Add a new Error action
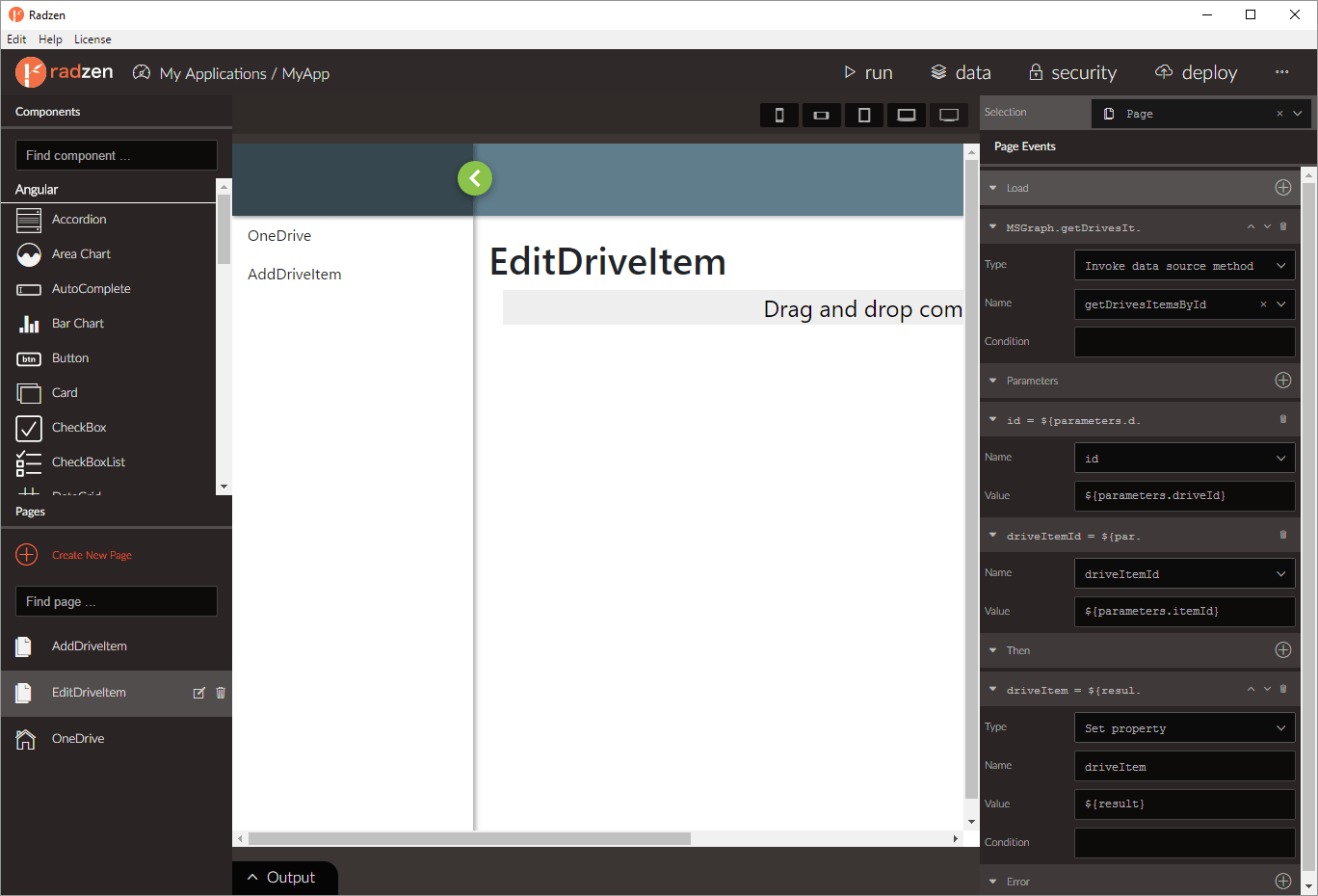 click(1283, 881)
